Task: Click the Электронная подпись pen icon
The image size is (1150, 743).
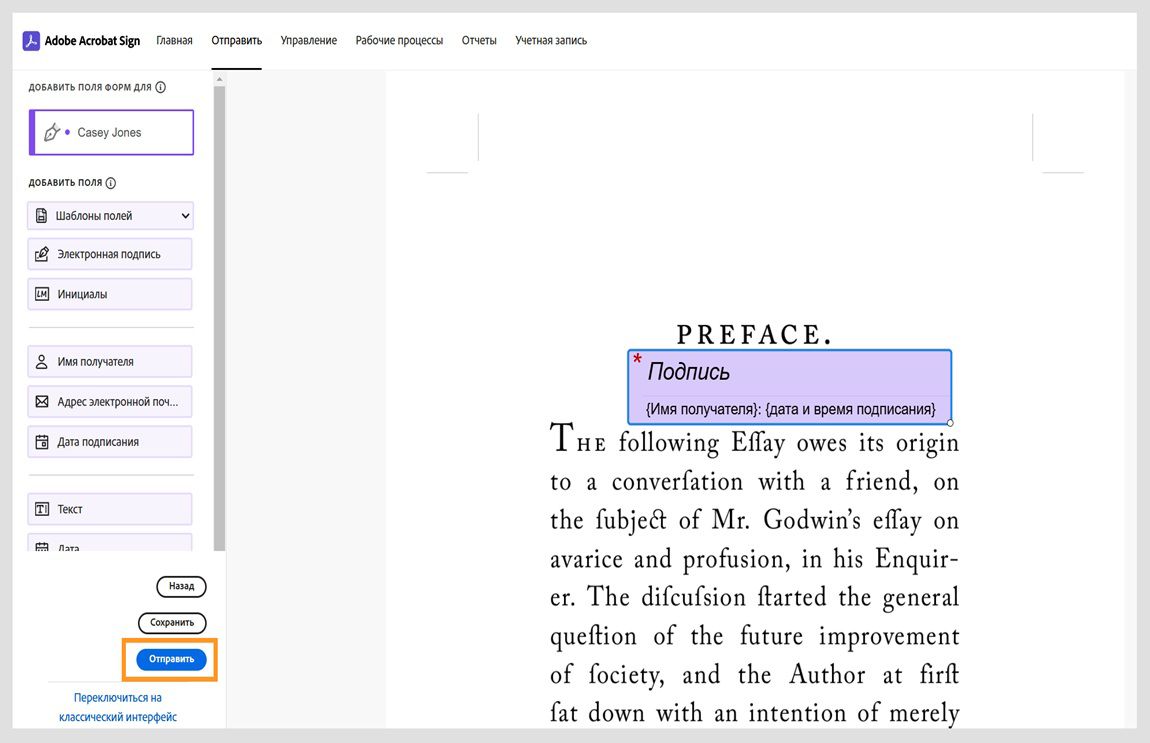Action: coord(42,254)
